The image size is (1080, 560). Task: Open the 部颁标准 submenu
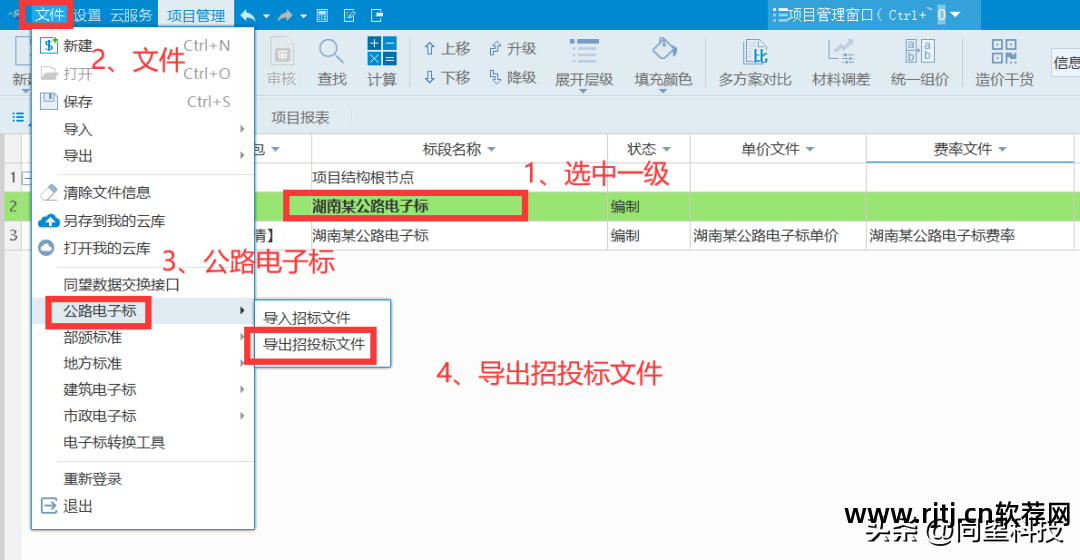click(143, 338)
